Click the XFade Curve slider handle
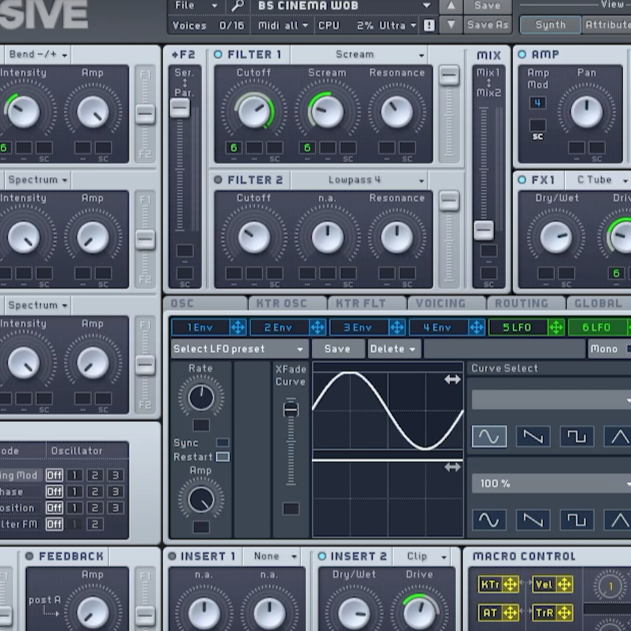Viewport: 631px width, 631px height. 291,410
